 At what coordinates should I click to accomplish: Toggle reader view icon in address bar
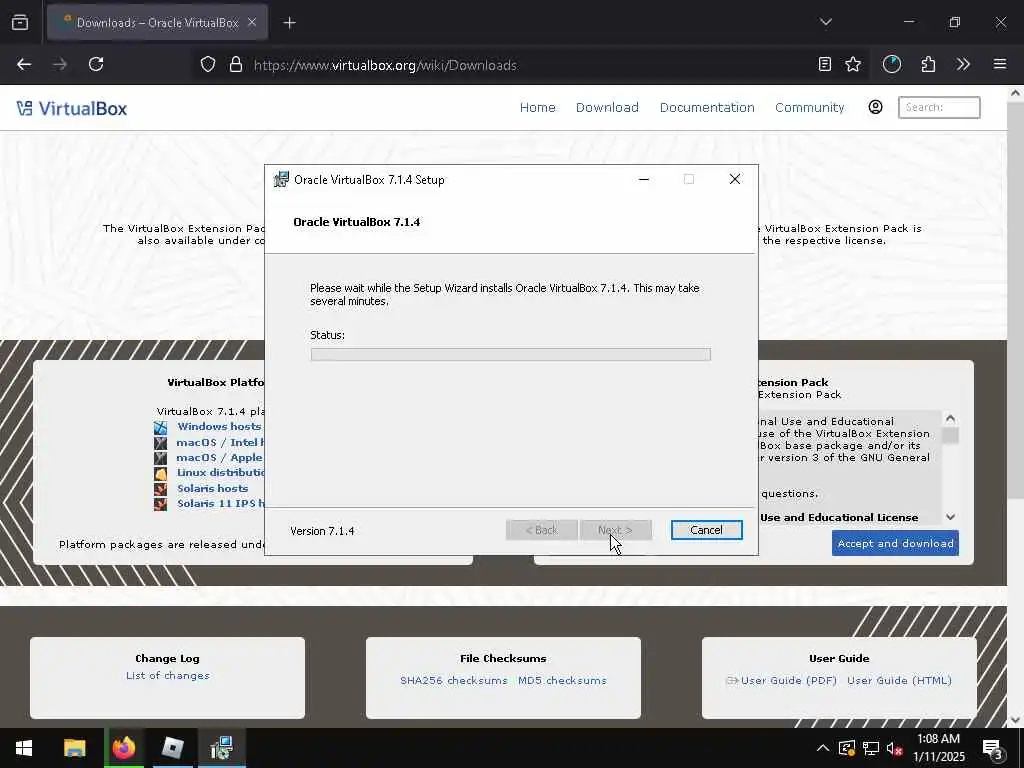click(825, 64)
